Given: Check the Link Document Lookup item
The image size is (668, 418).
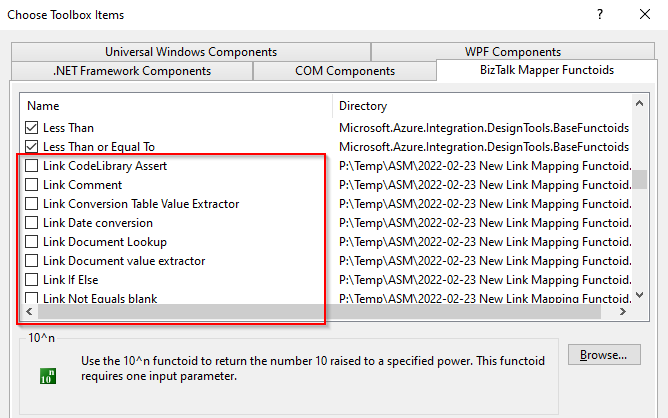Looking at the screenshot, I should click(32, 242).
